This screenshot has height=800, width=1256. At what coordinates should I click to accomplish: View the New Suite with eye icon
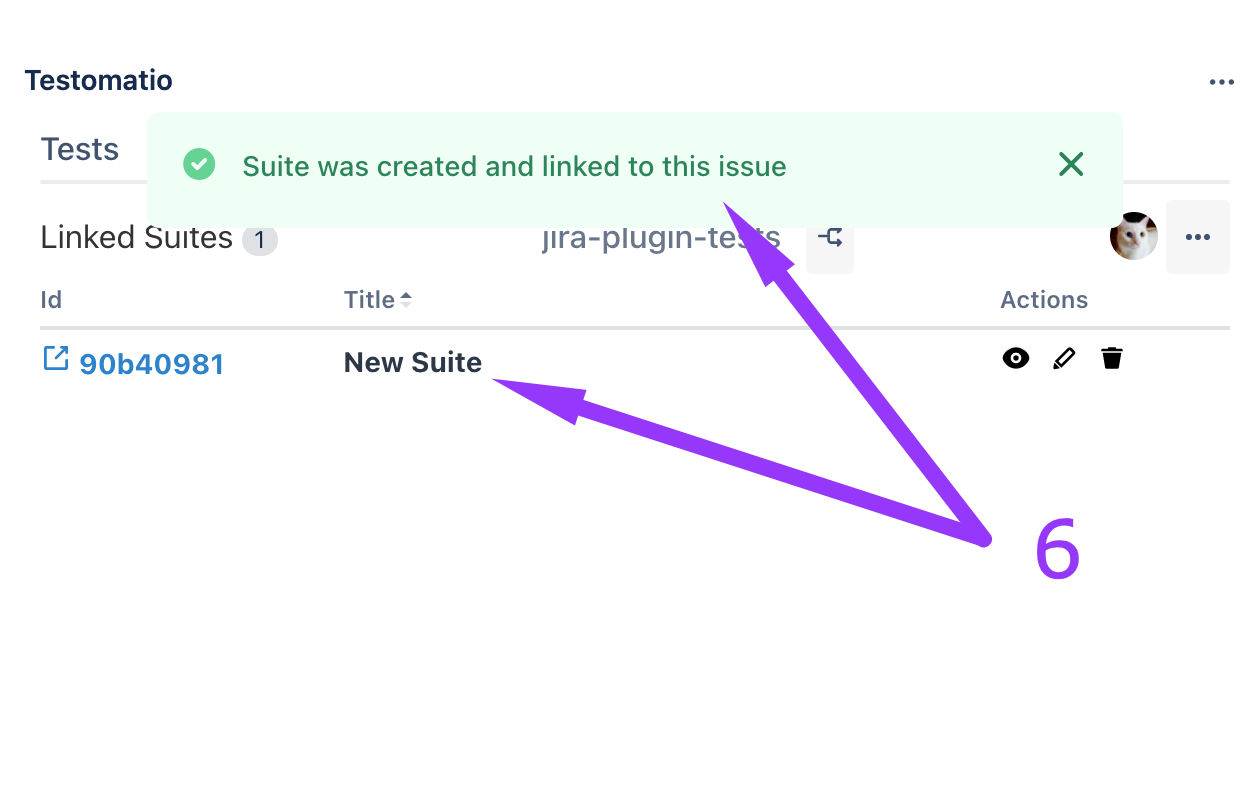click(1016, 358)
